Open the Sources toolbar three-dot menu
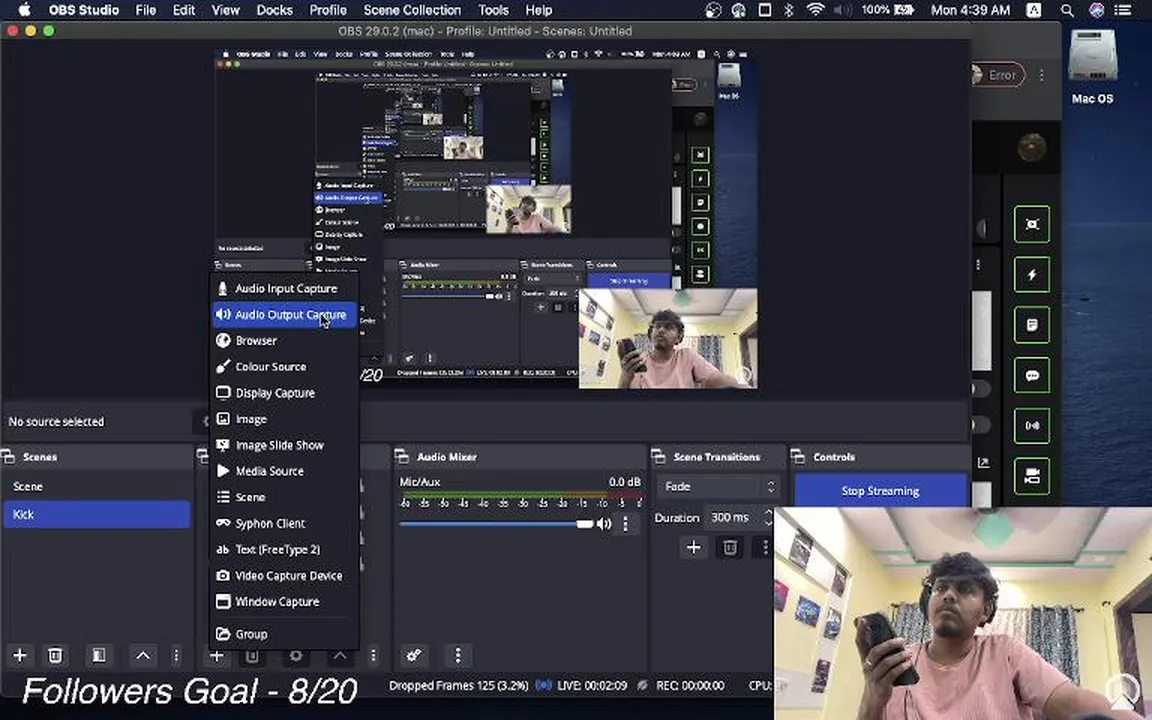1152x720 pixels. (x=373, y=655)
